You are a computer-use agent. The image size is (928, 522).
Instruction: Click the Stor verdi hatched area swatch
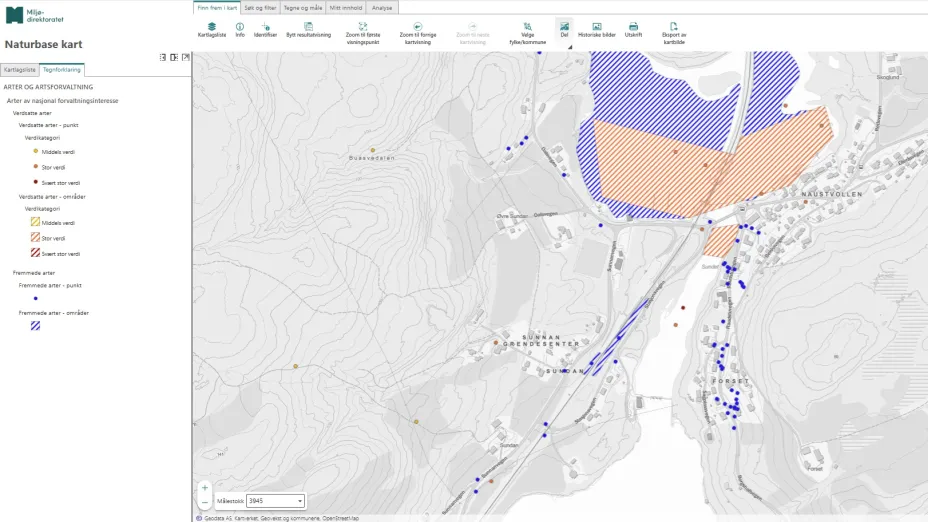tap(35, 238)
